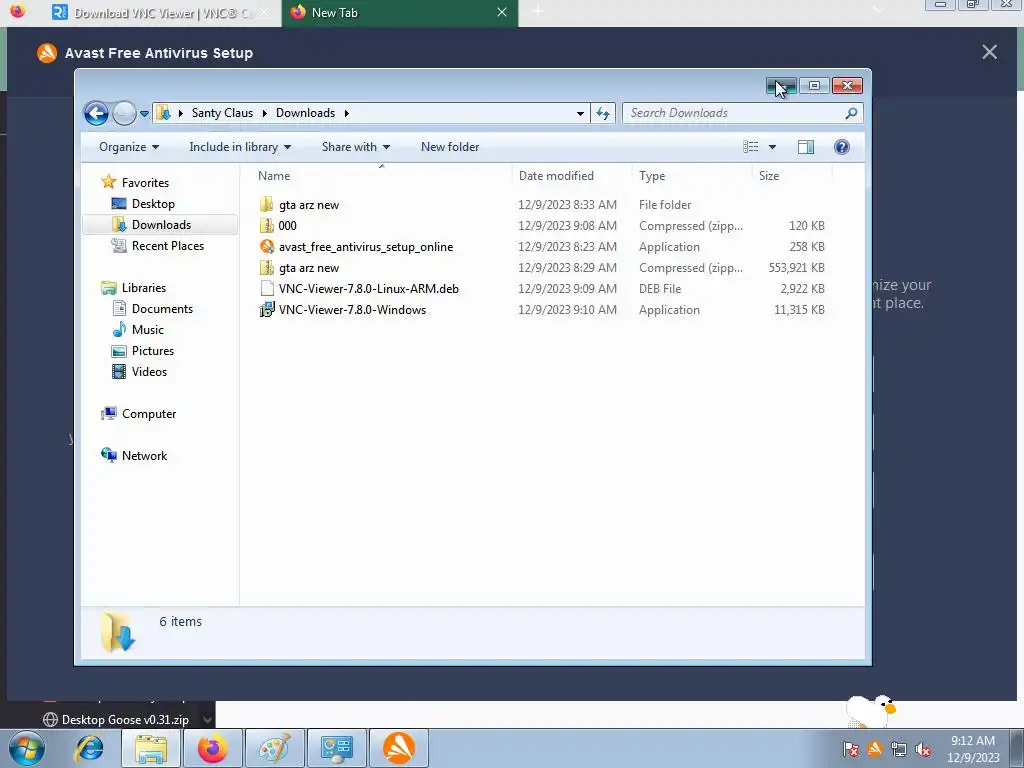Click the DEB File type cell
The width and height of the screenshot is (1024, 768).
click(660, 289)
